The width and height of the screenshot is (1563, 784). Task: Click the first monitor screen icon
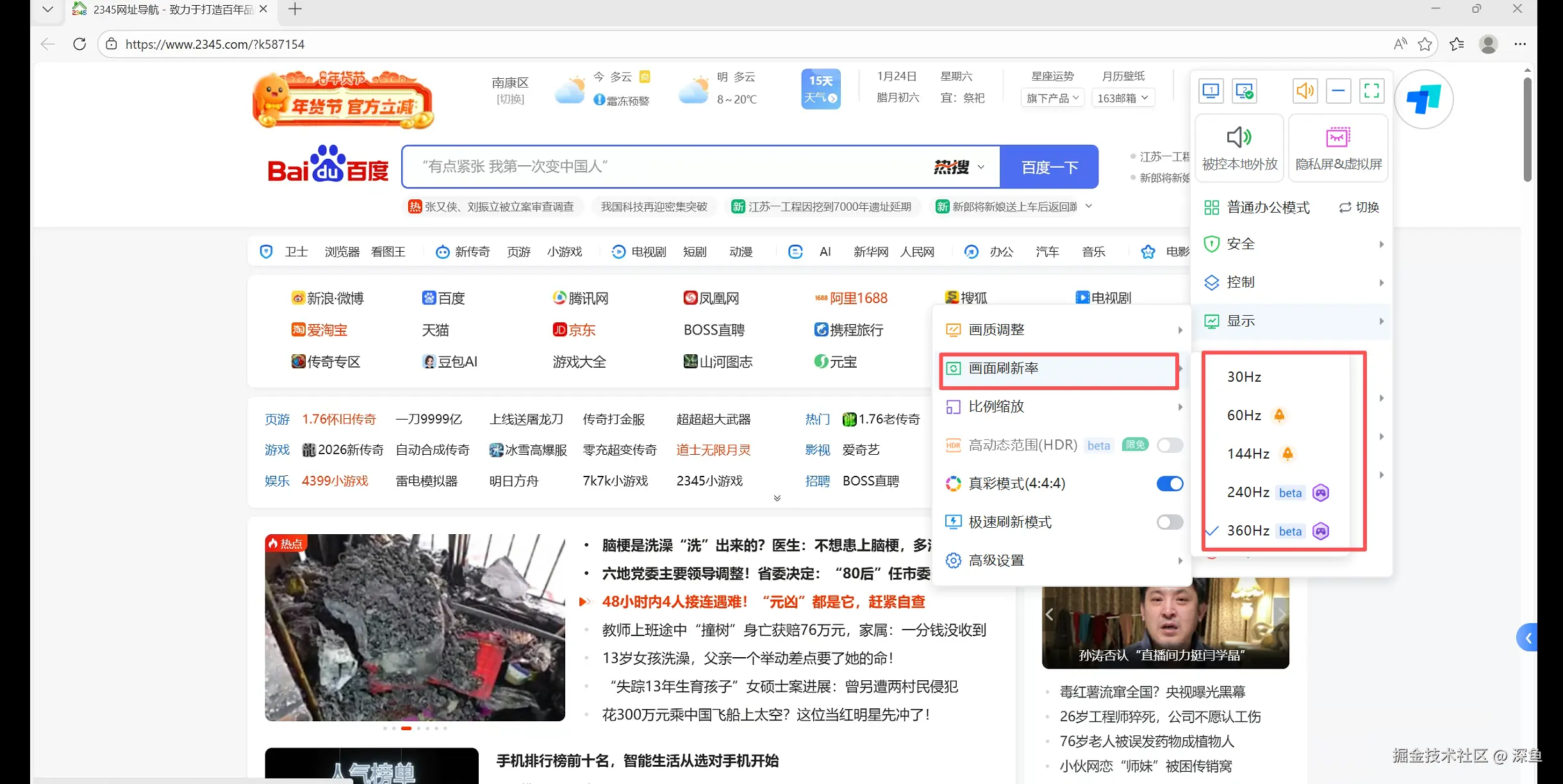point(1211,91)
